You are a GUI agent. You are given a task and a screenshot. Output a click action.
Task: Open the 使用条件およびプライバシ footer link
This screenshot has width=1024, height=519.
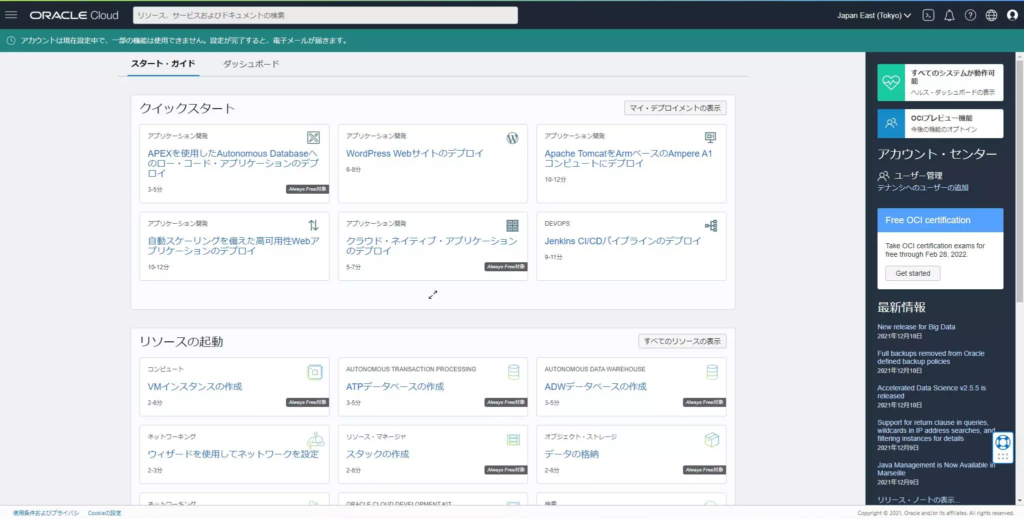click(46, 513)
